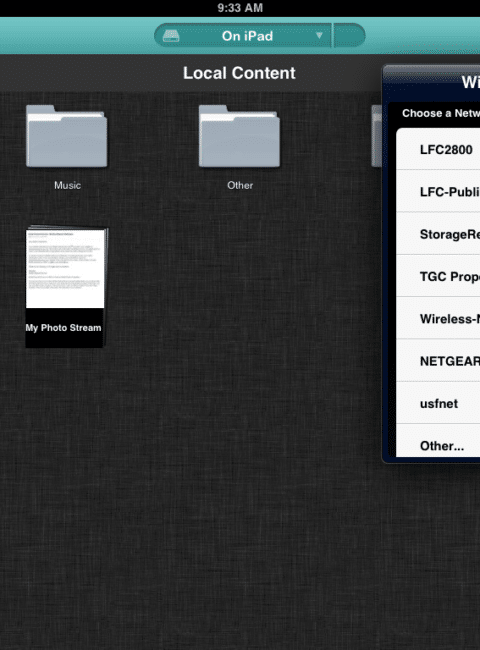480x650 pixels.
Task: Select the Wireless- network entry
Action: click(x=438, y=318)
